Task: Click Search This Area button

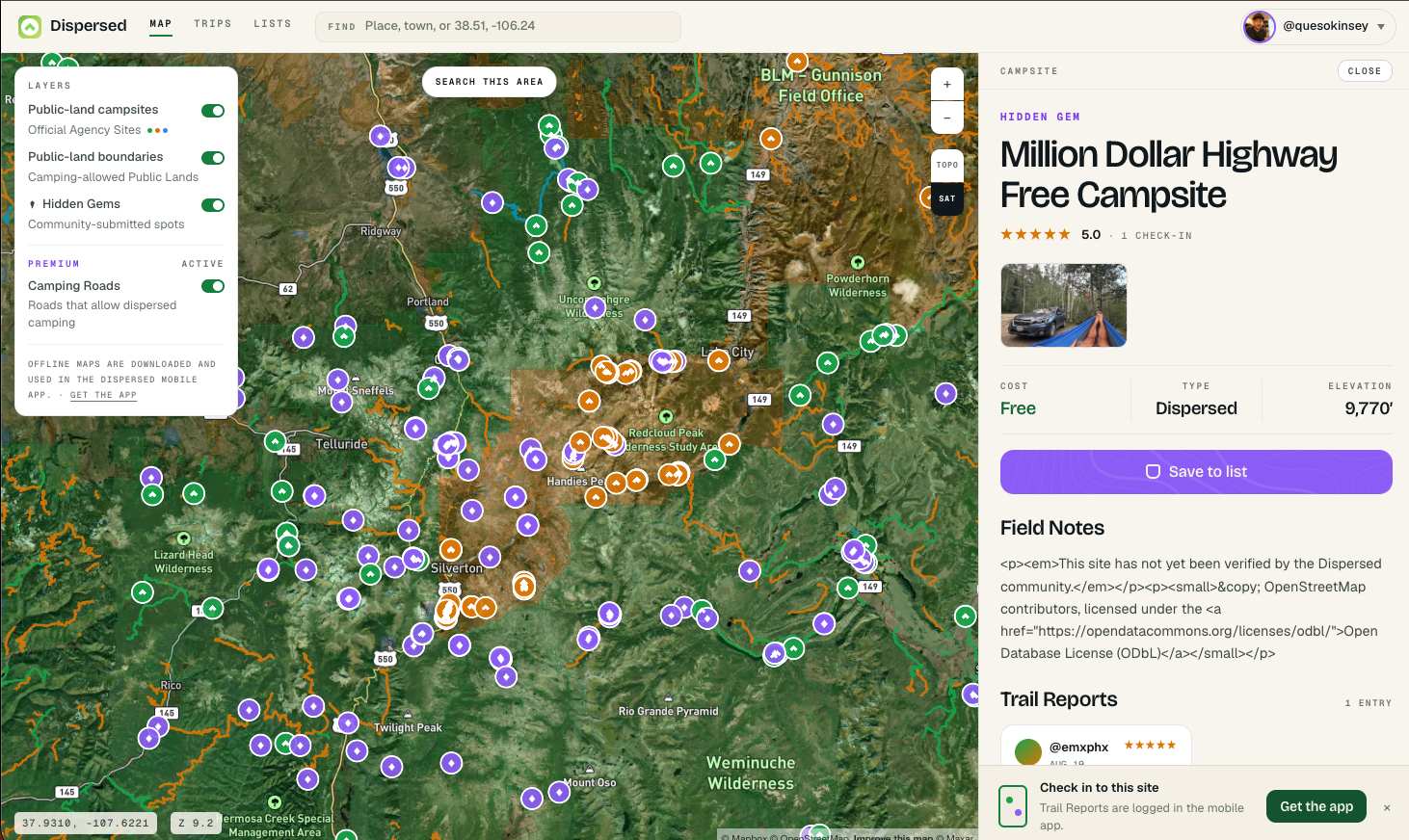Action: click(490, 82)
